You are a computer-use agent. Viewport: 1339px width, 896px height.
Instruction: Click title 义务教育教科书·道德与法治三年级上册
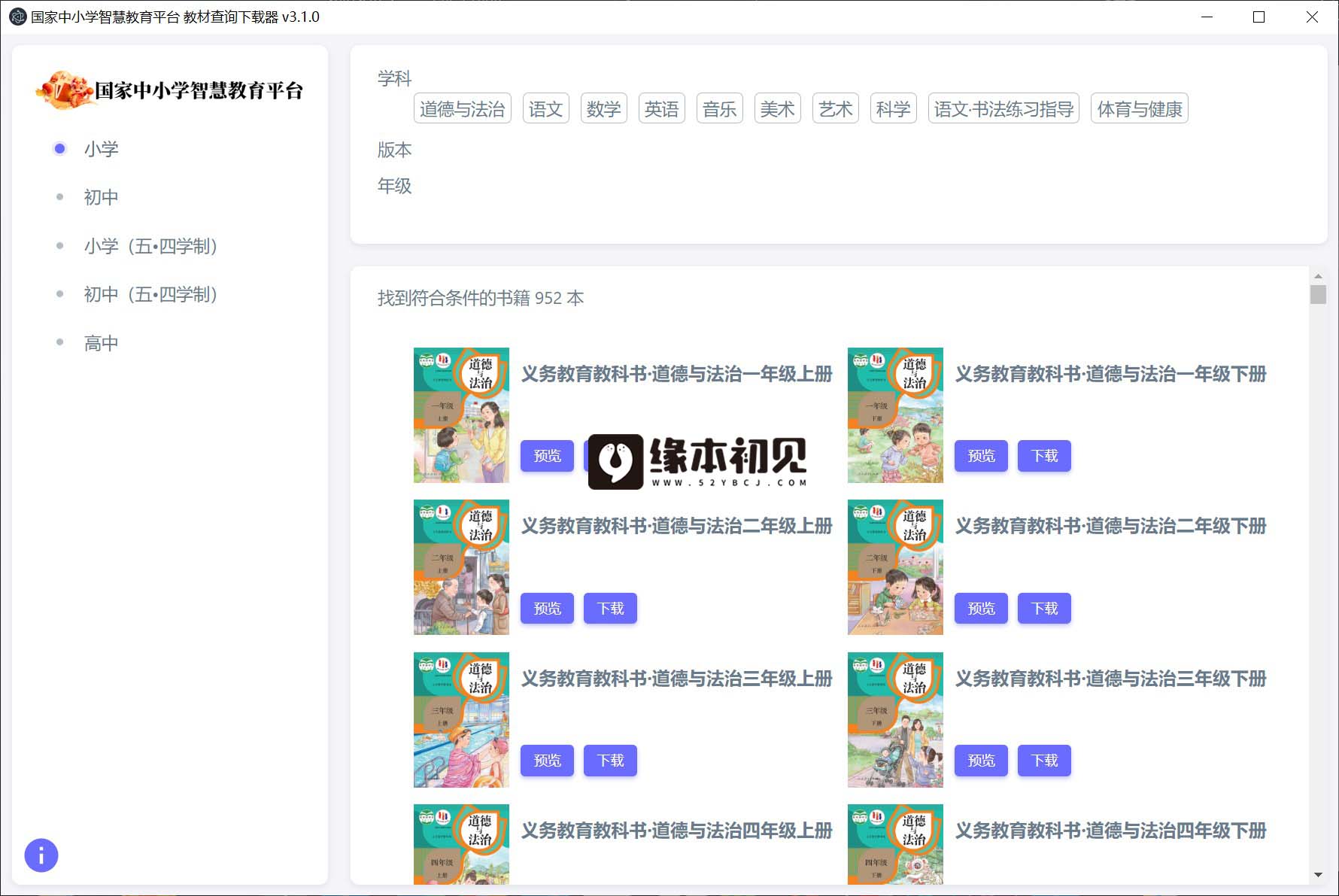[x=677, y=679]
